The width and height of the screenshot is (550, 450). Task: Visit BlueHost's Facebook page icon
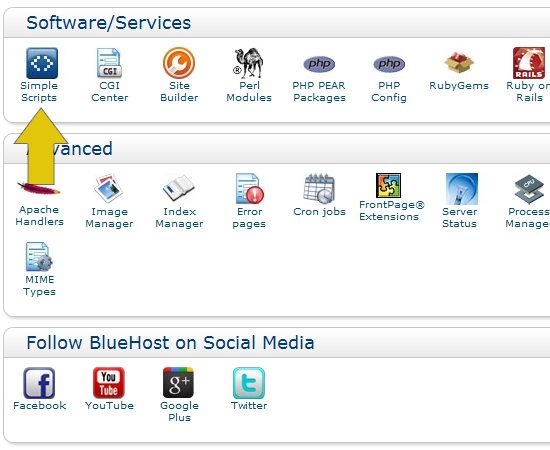click(x=39, y=383)
